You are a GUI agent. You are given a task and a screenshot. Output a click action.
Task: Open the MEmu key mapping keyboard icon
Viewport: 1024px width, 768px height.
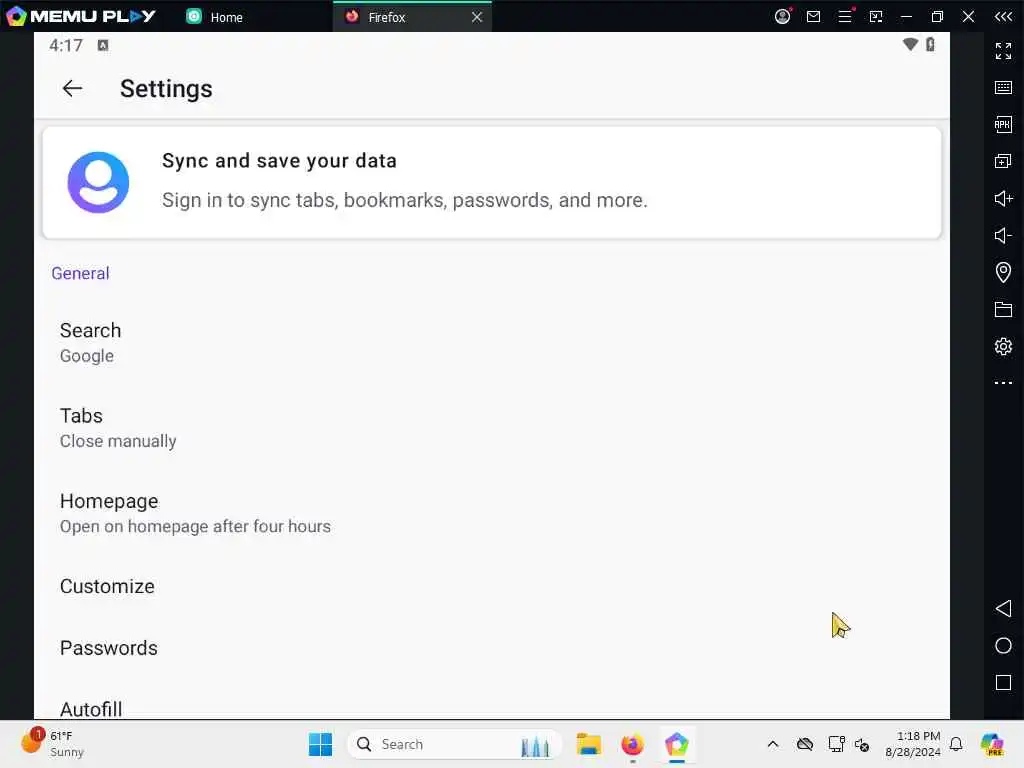pos(1003,88)
